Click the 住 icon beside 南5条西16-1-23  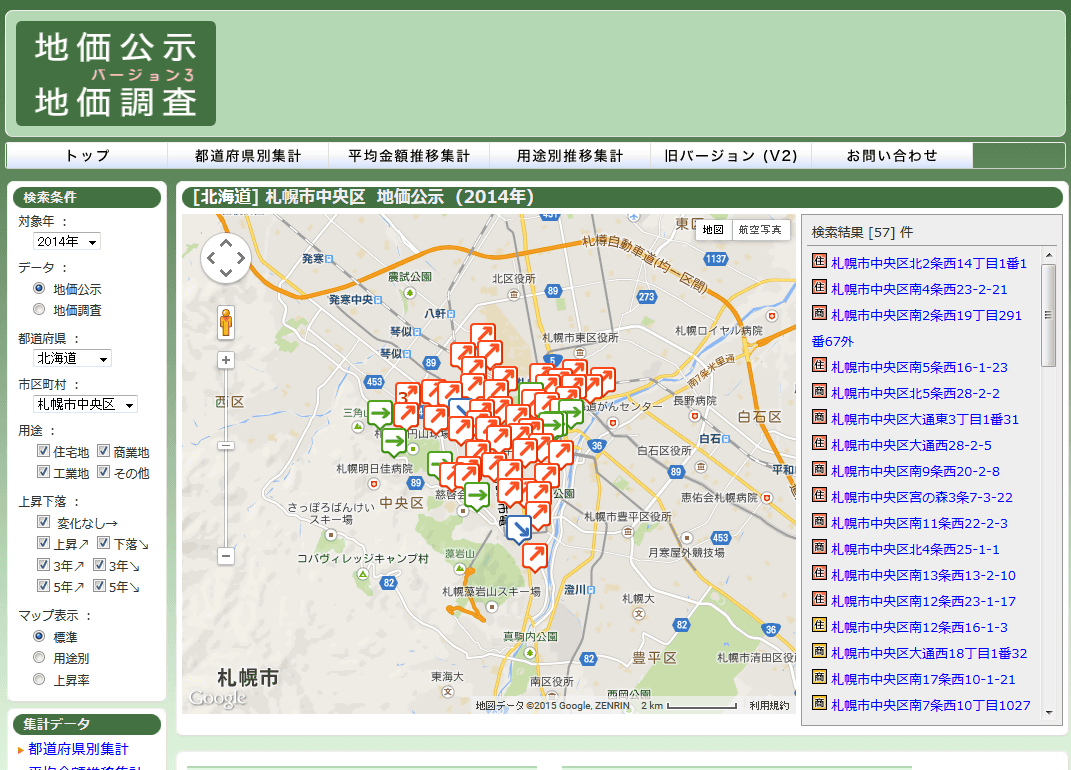[x=819, y=365]
